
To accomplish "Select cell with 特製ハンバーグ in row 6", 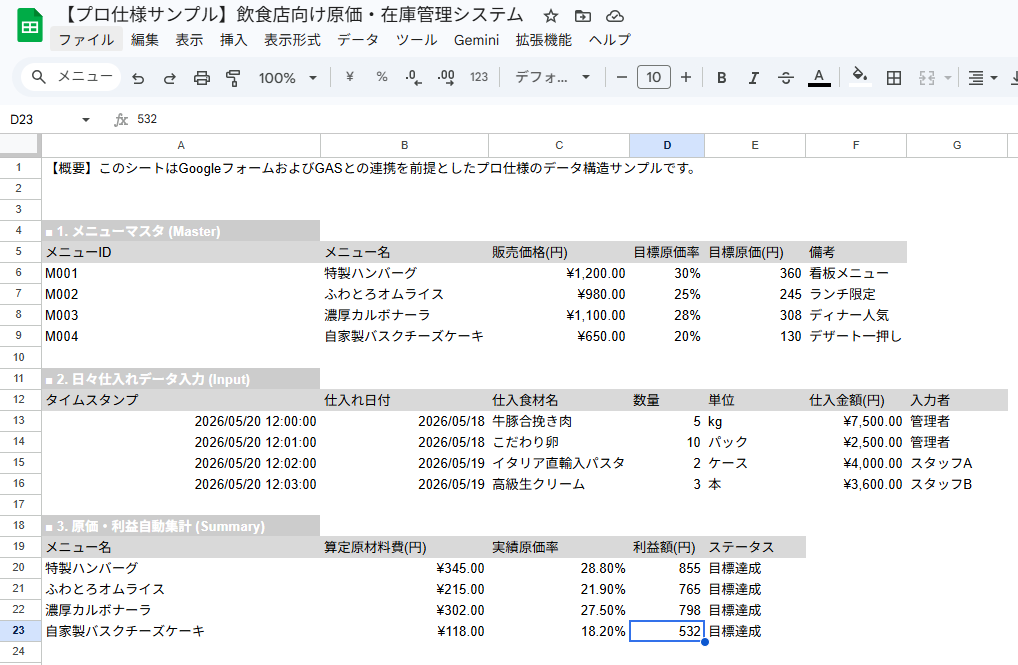I will pos(404,273).
